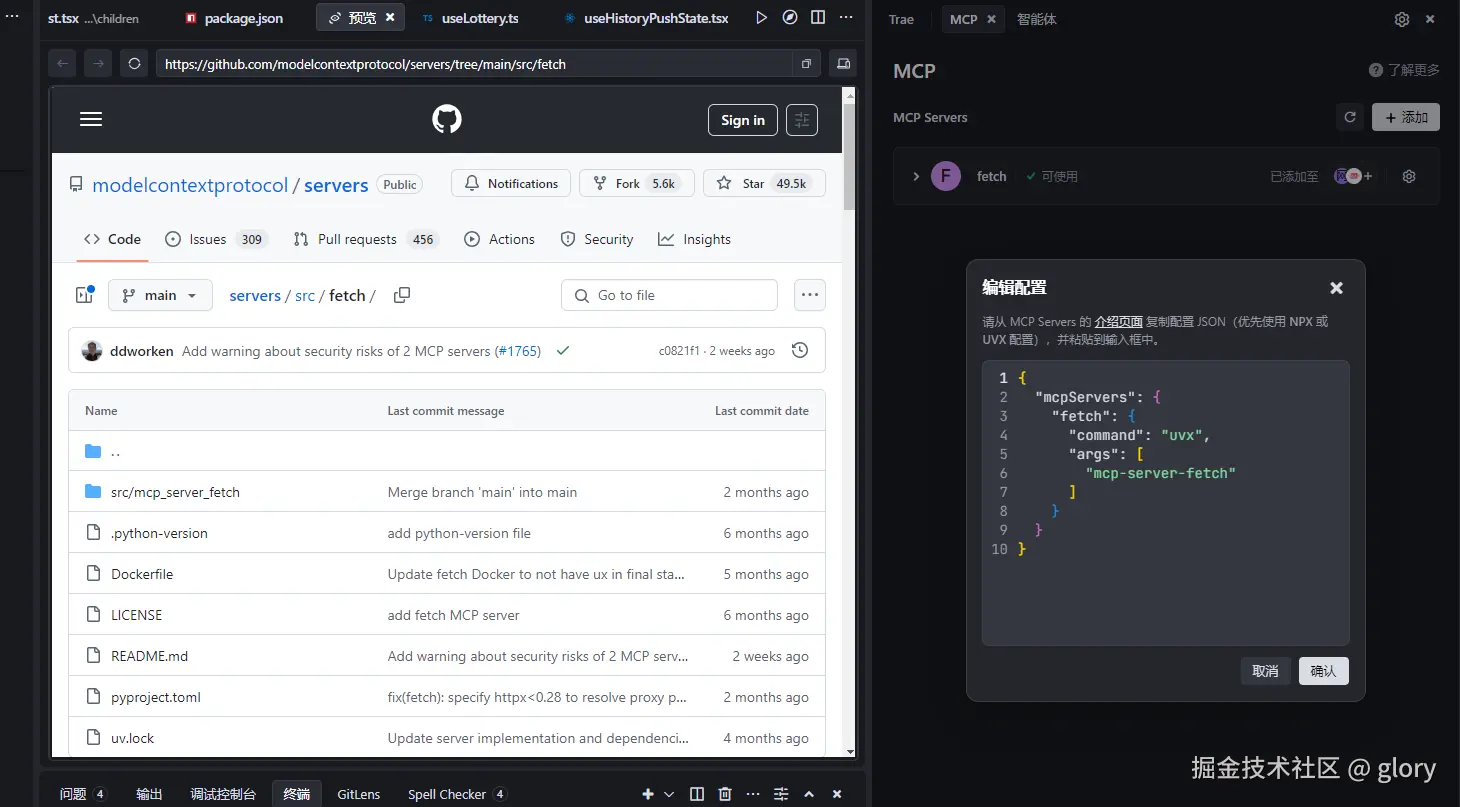Screen dimensions: 1460x807
Task: Expand the fetch MCP server entry
Action: (x=916, y=176)
